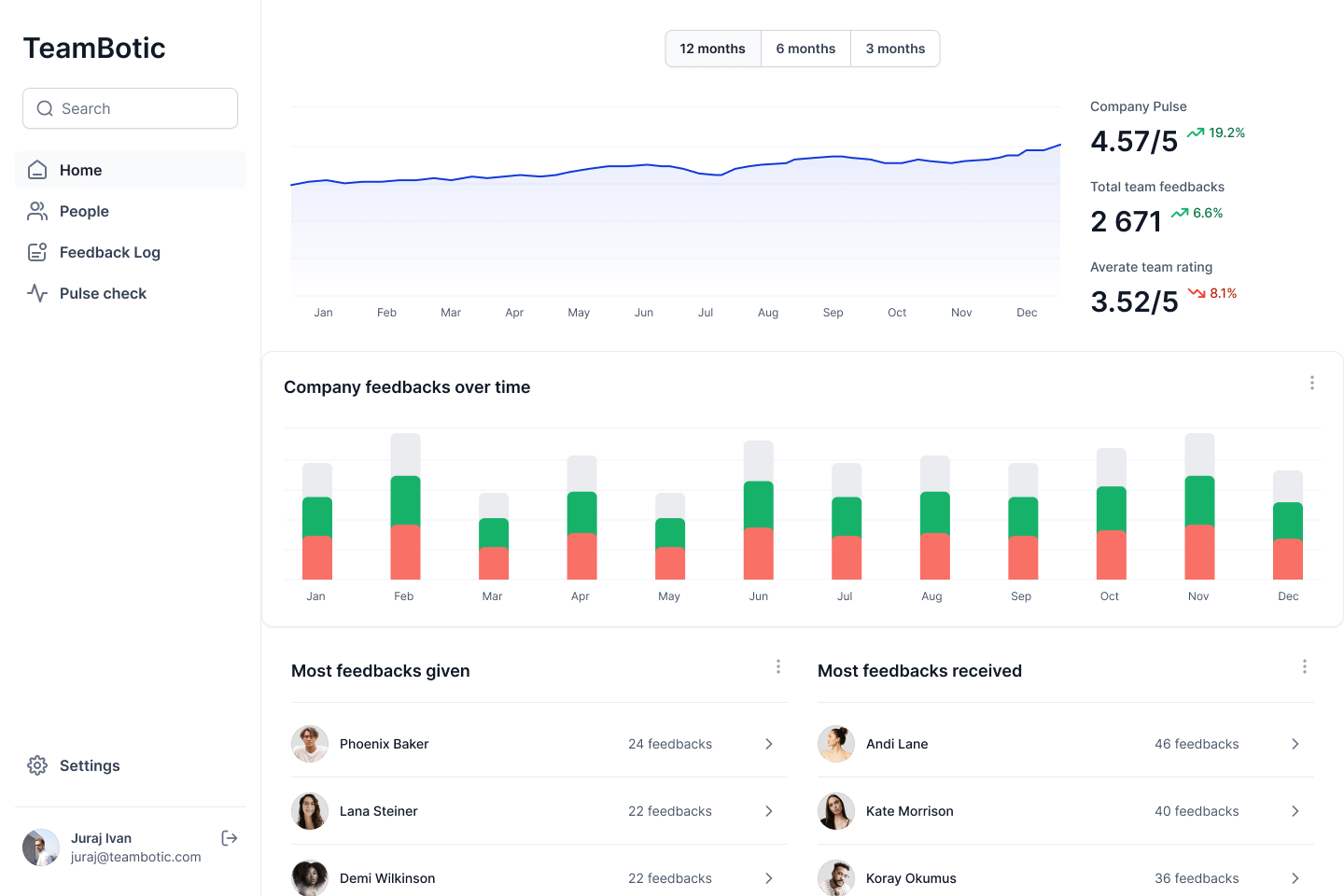
Task: Go to Feedback Log in the sidebar
Action: pyautogui.click(x=109, y=252)
